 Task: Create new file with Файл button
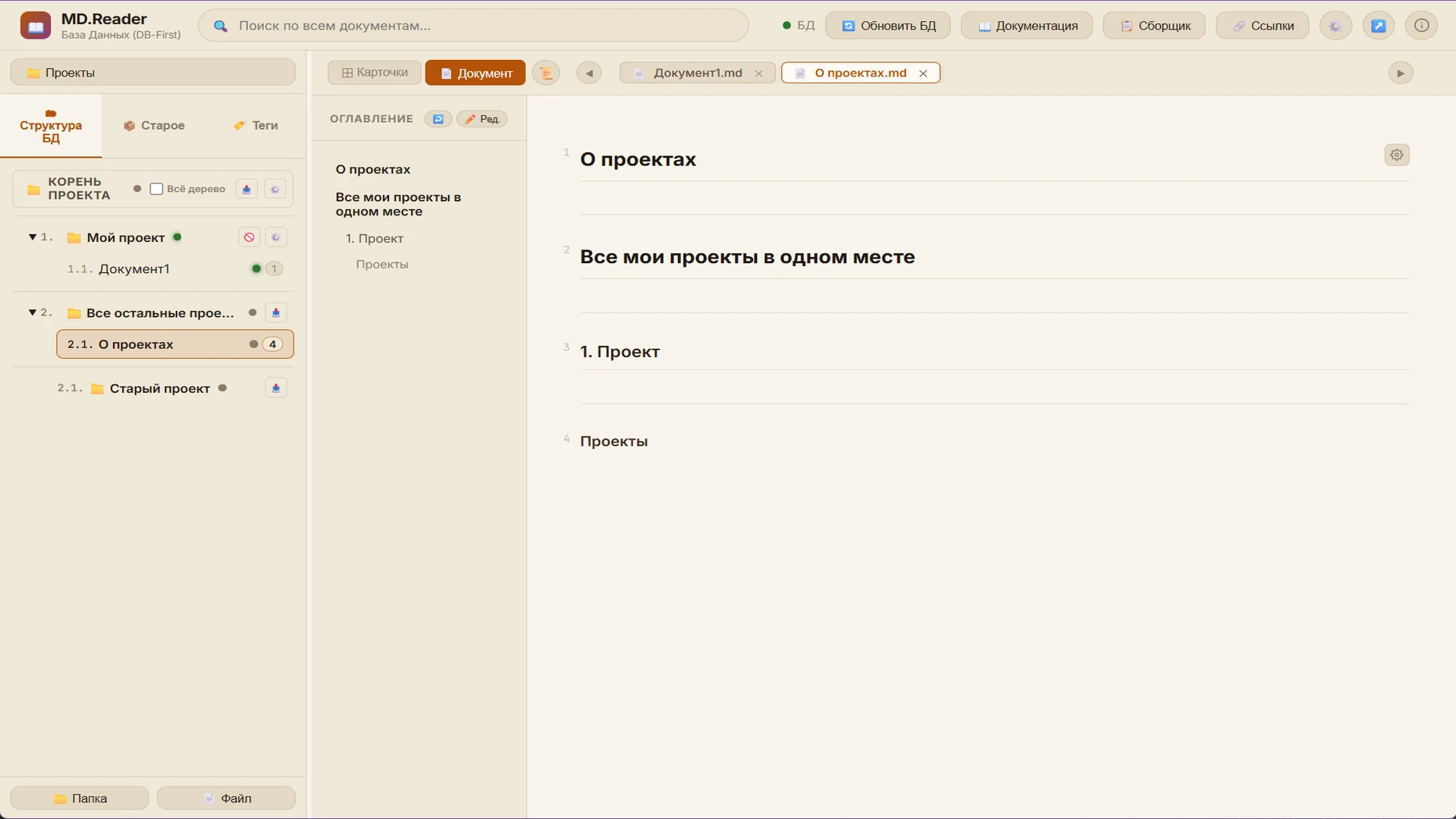226,799
